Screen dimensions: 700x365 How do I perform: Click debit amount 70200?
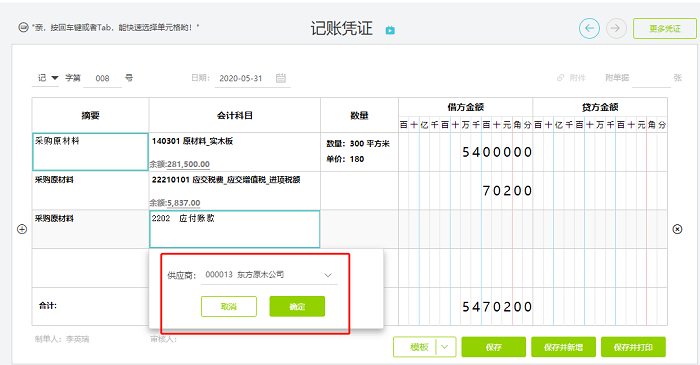[507, 191]
